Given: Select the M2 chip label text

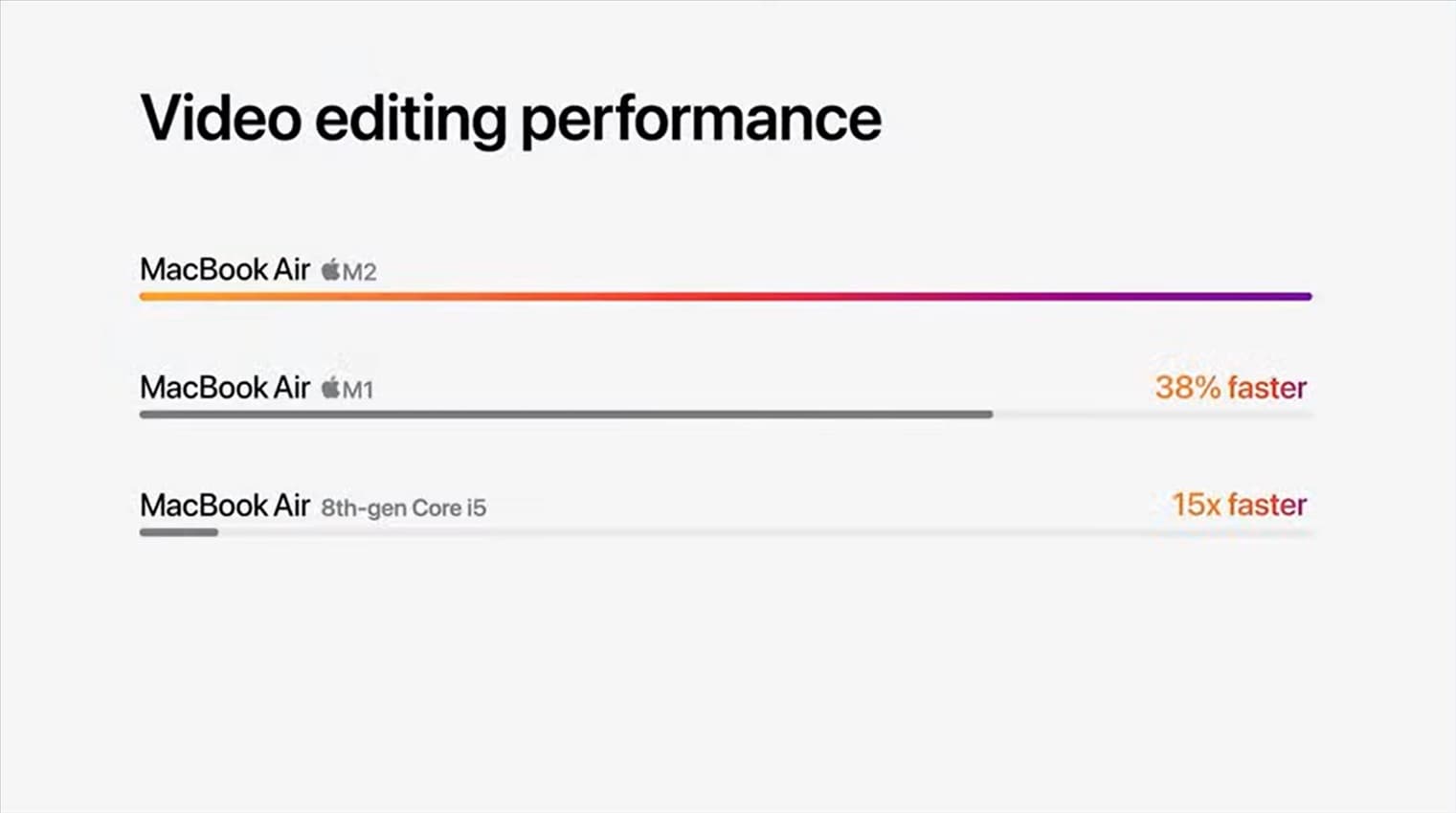Looking at the screenshot, I should point(360,272).
